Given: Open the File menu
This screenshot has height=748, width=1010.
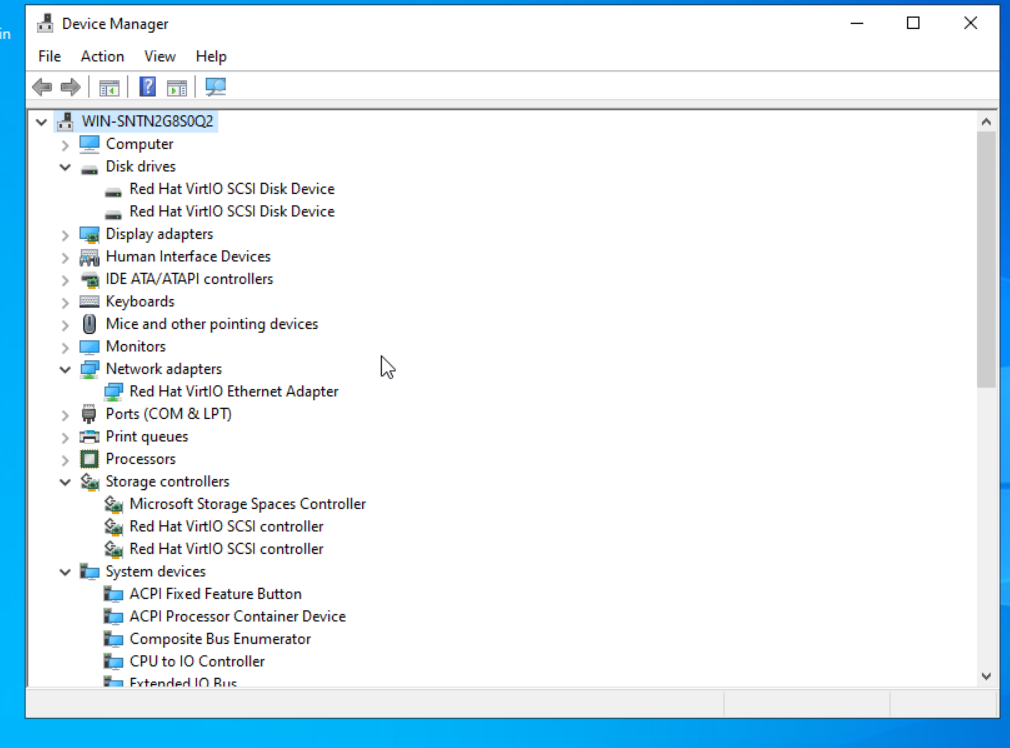Looking at the screenshot, I should 50,57.
